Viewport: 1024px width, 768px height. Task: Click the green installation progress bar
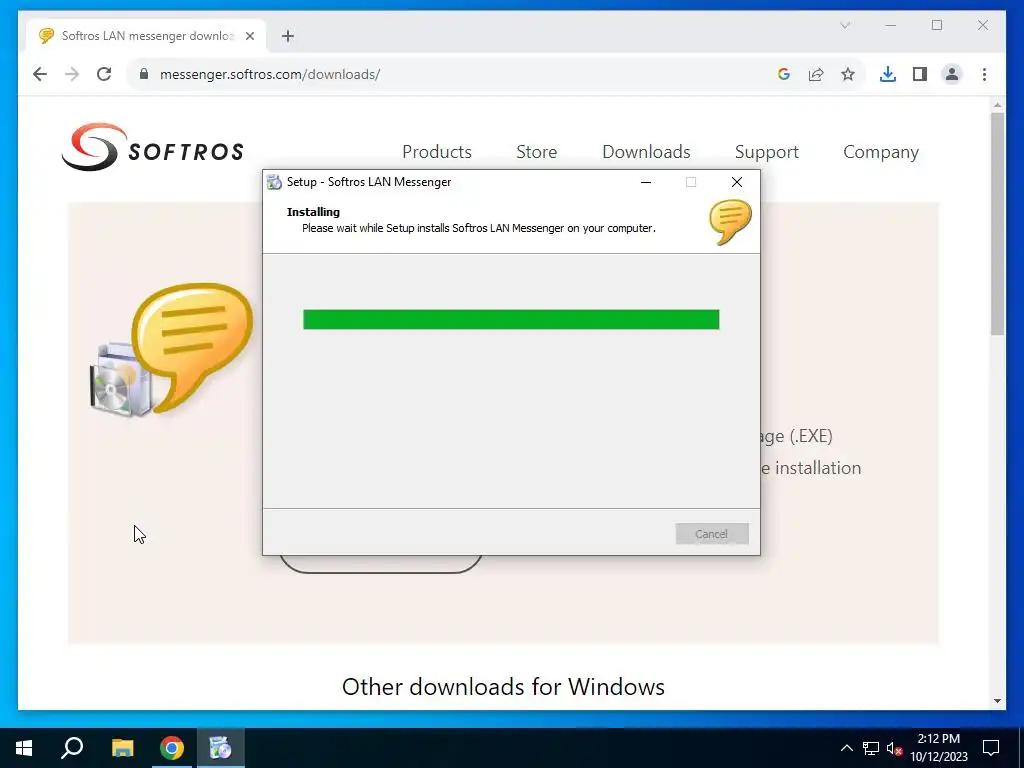511,319
